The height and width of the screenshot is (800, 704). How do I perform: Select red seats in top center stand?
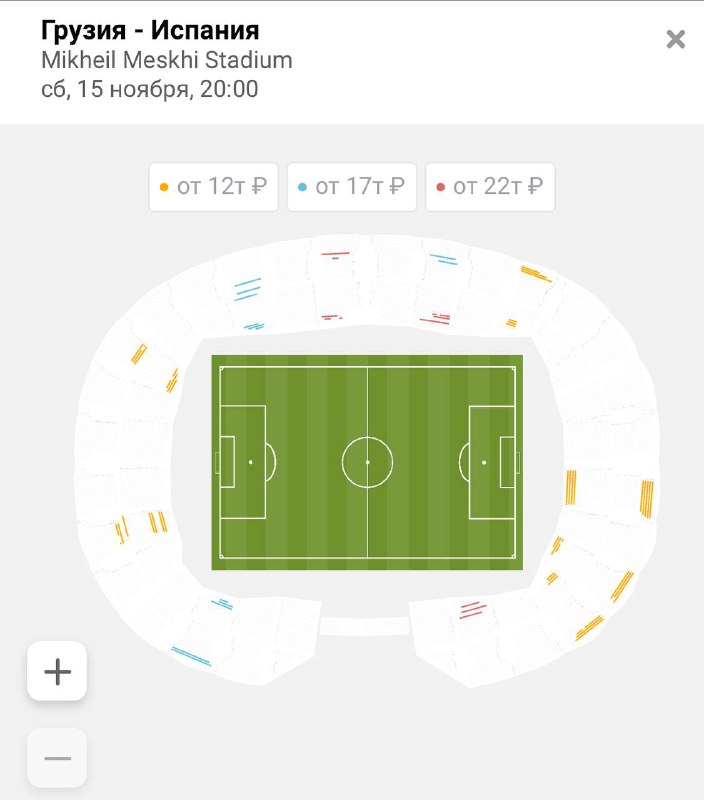pos(335,255)
